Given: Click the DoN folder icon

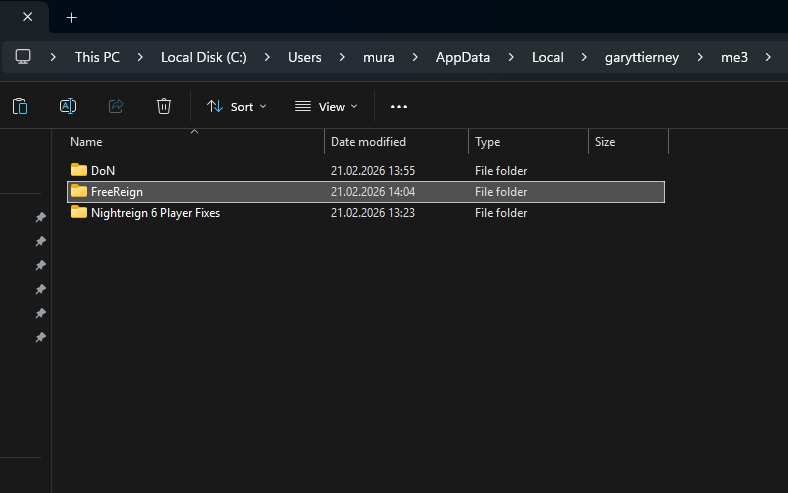Looking at the screenshot, I should (x=79, y=170).
